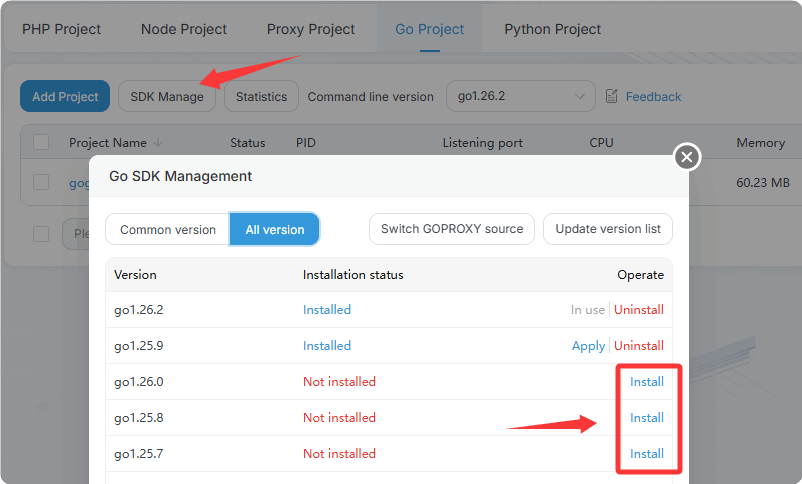Go to Proxy Project tab
Viewport: 802px width, 484px height.
pyautogui.click(x=311, y=29)
